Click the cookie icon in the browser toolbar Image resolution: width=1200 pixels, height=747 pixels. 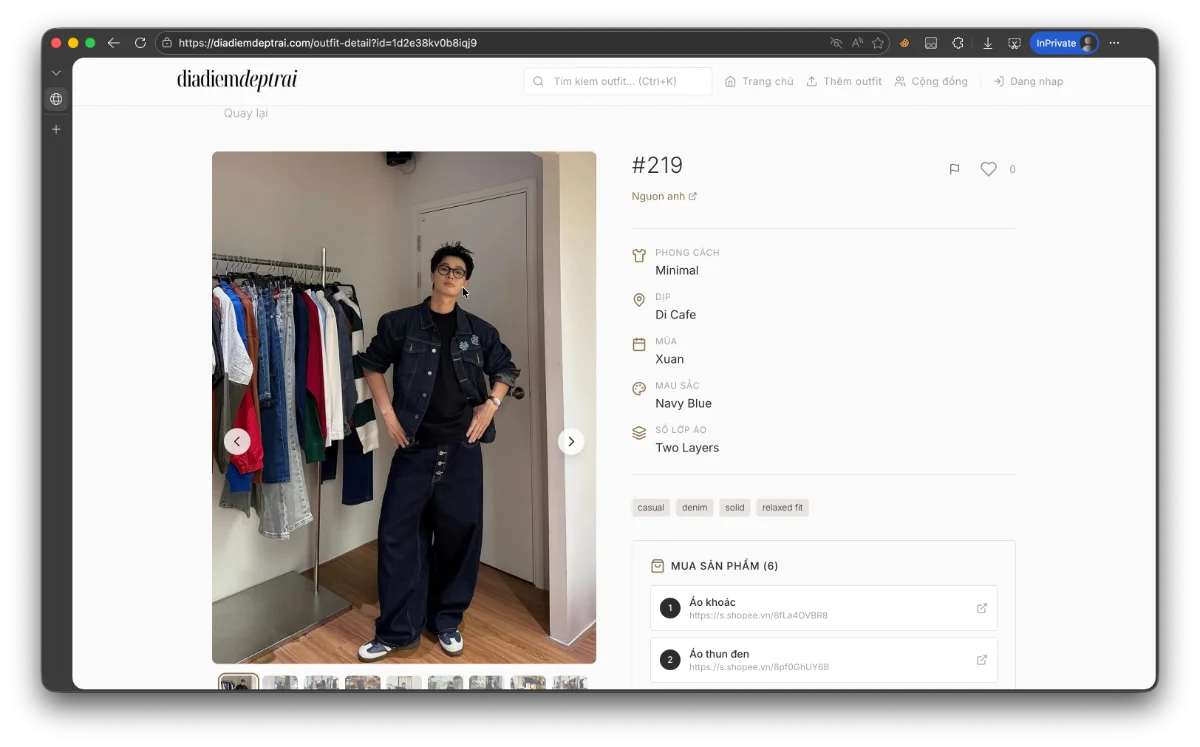[x=904, y=42]
